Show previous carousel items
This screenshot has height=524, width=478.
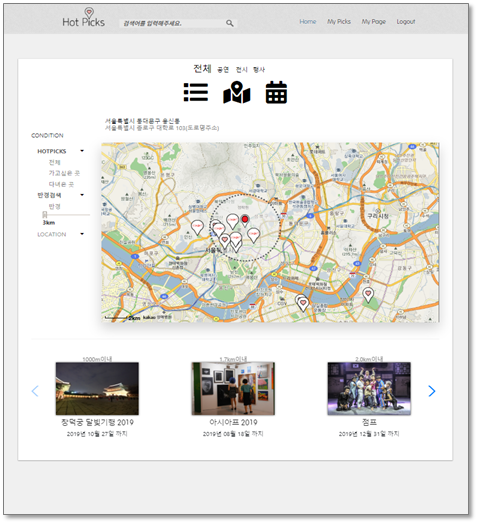click(x=35, y=391)
